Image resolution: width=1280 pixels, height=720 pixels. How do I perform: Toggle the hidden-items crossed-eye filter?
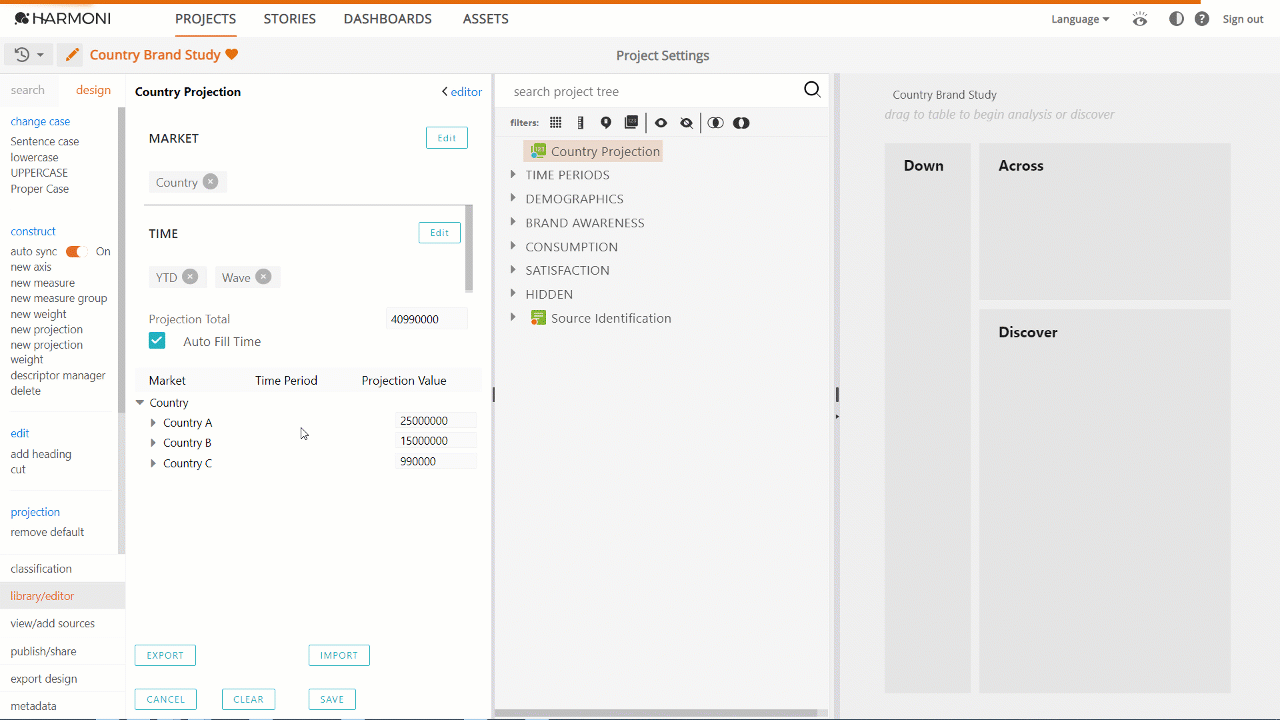[686, 123]
